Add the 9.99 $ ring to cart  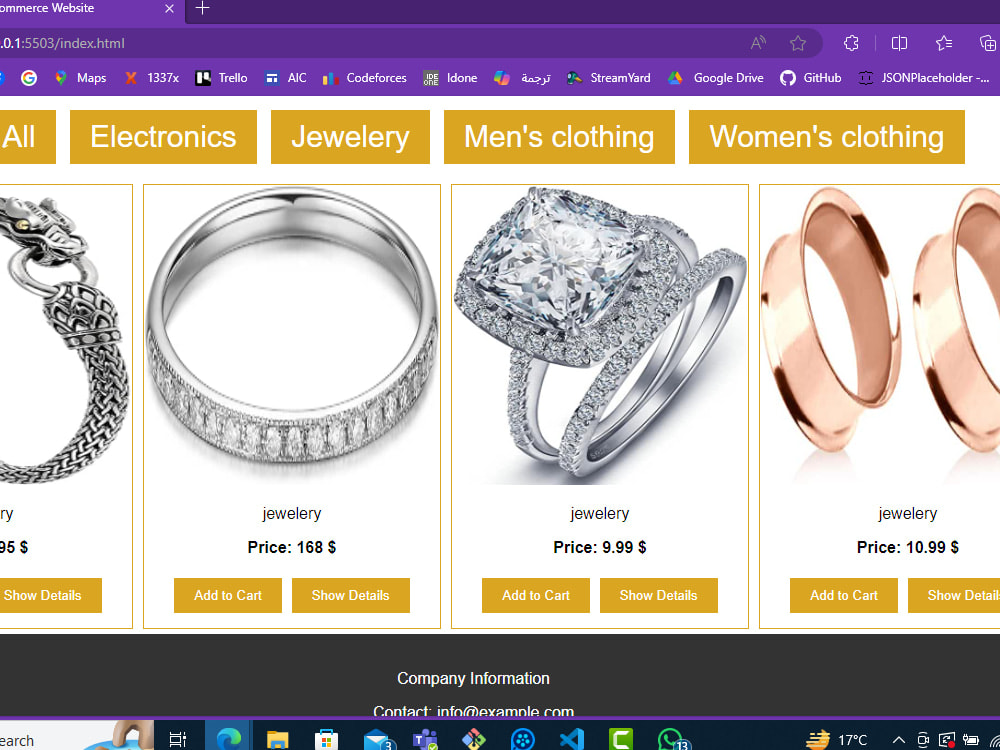click(x=536, y=596)
